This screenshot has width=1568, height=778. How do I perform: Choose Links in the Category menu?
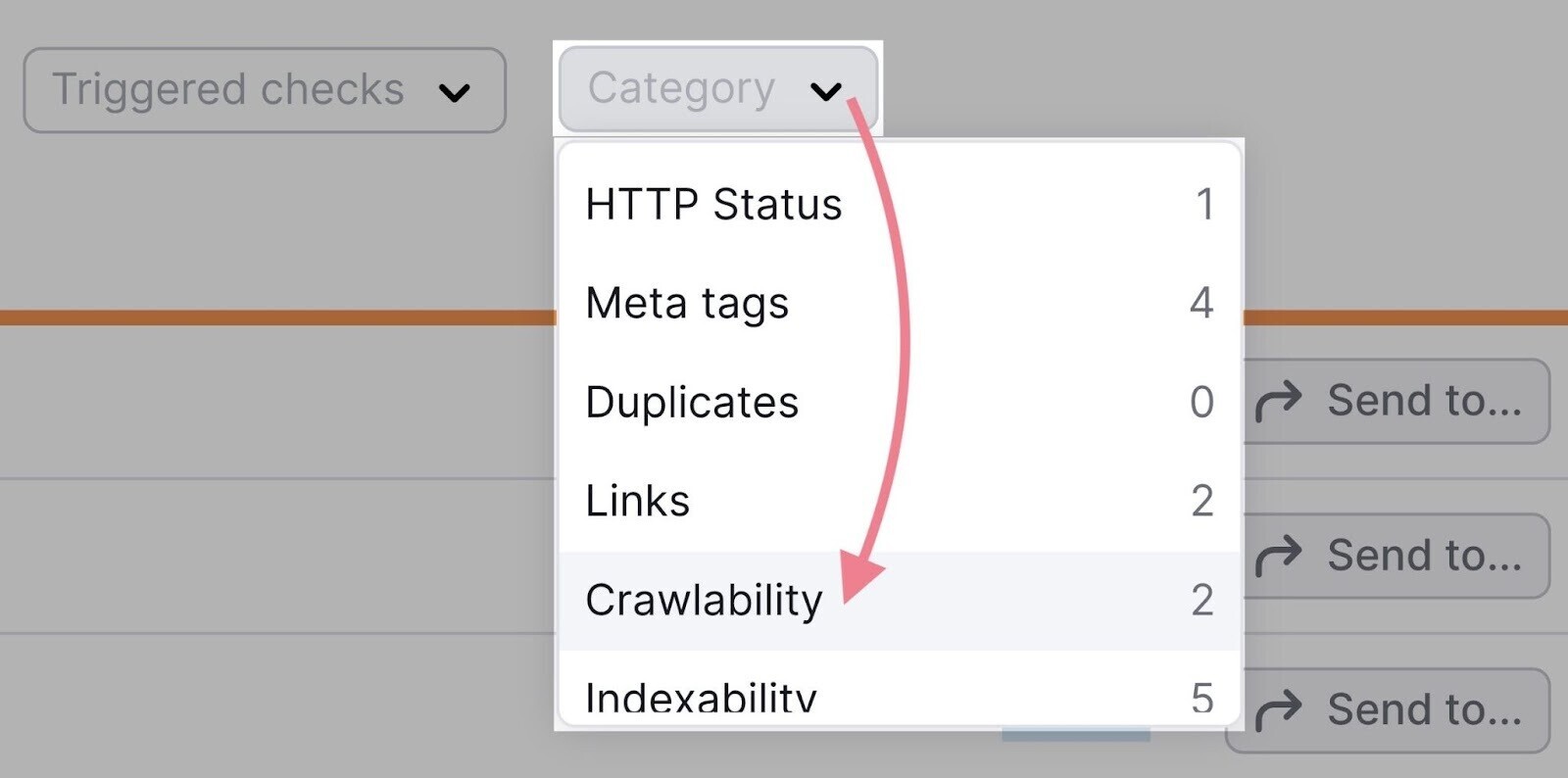click(x=637, y=501)
